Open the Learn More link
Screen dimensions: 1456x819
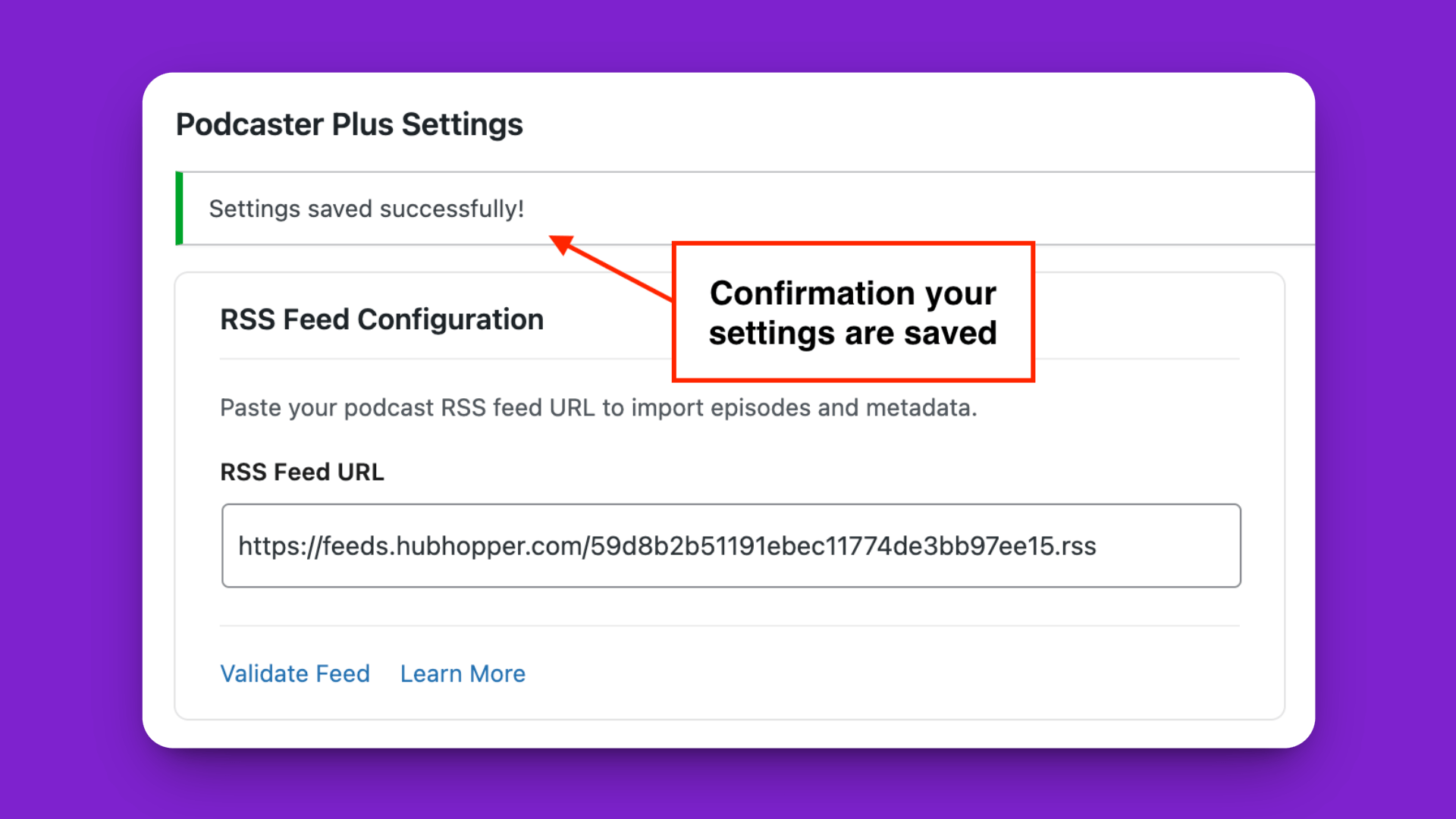(463, 673)
